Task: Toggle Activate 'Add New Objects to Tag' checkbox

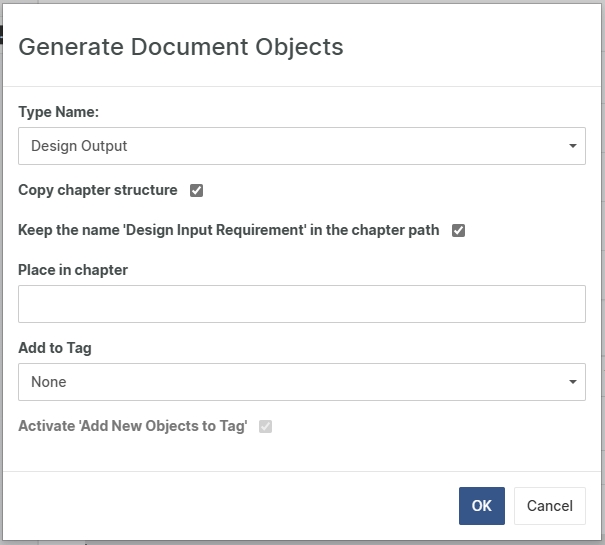Action: (265, 426)
